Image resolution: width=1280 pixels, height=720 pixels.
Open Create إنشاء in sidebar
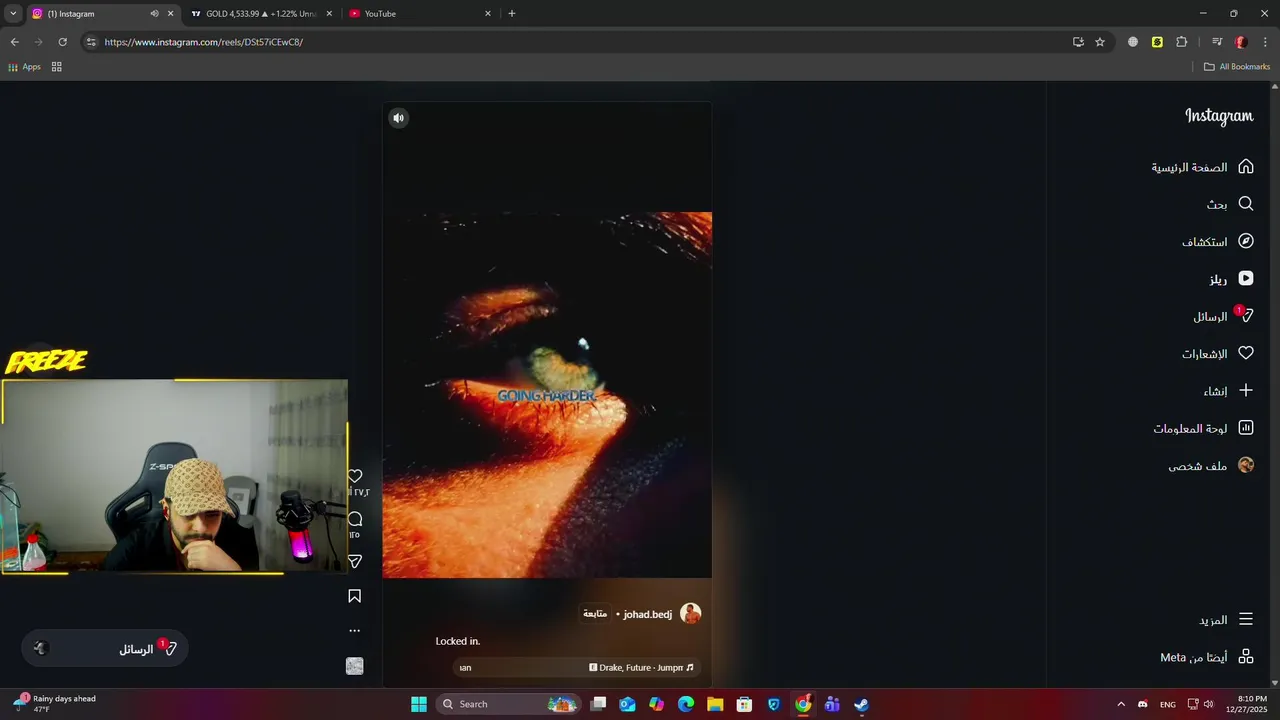click(1228, 391)
